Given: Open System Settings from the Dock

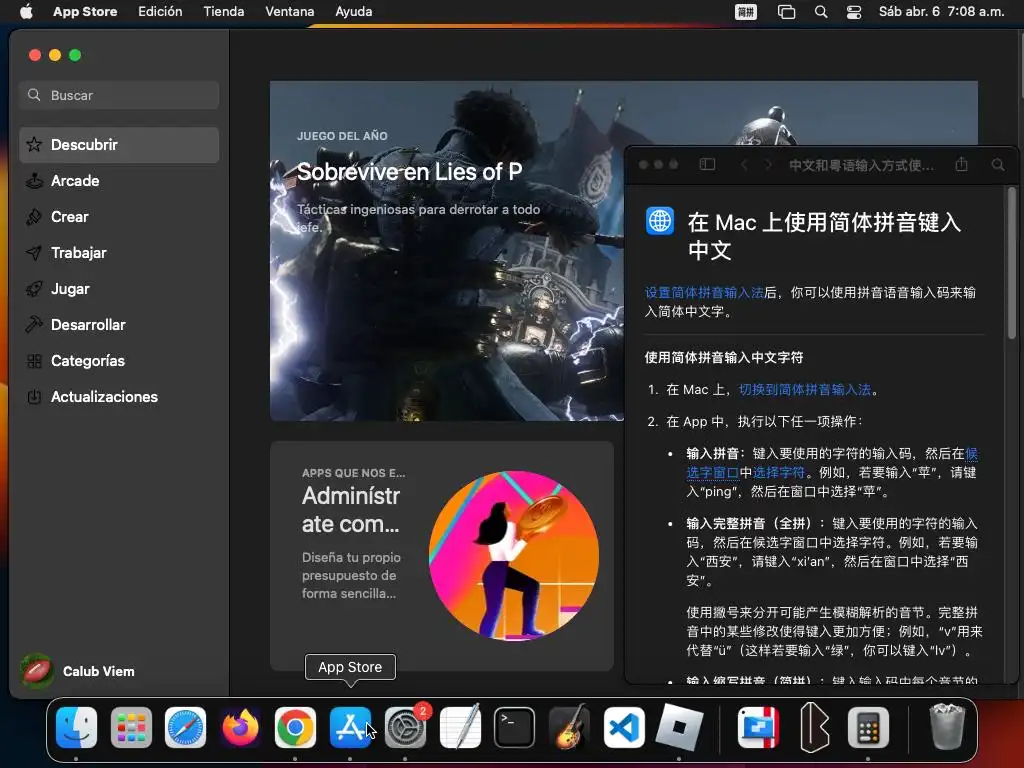Looking at the screenshot, I should coord(405,727).
